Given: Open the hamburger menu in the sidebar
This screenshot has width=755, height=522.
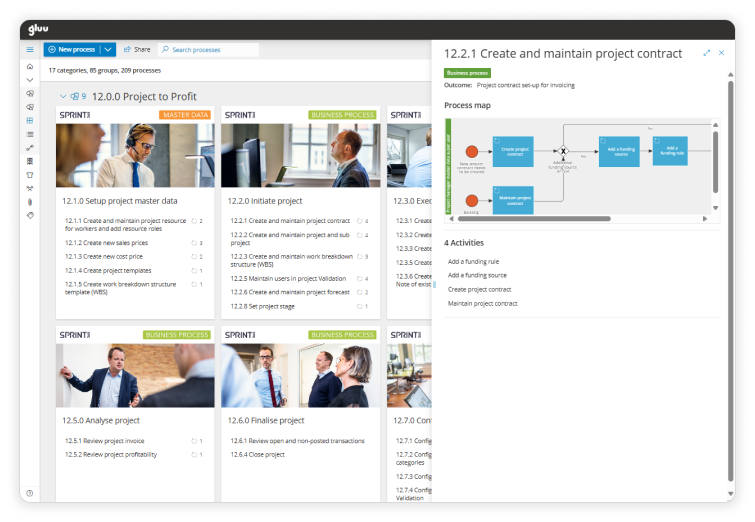Looking at the screenshot, I should click(x=30, y=50).
